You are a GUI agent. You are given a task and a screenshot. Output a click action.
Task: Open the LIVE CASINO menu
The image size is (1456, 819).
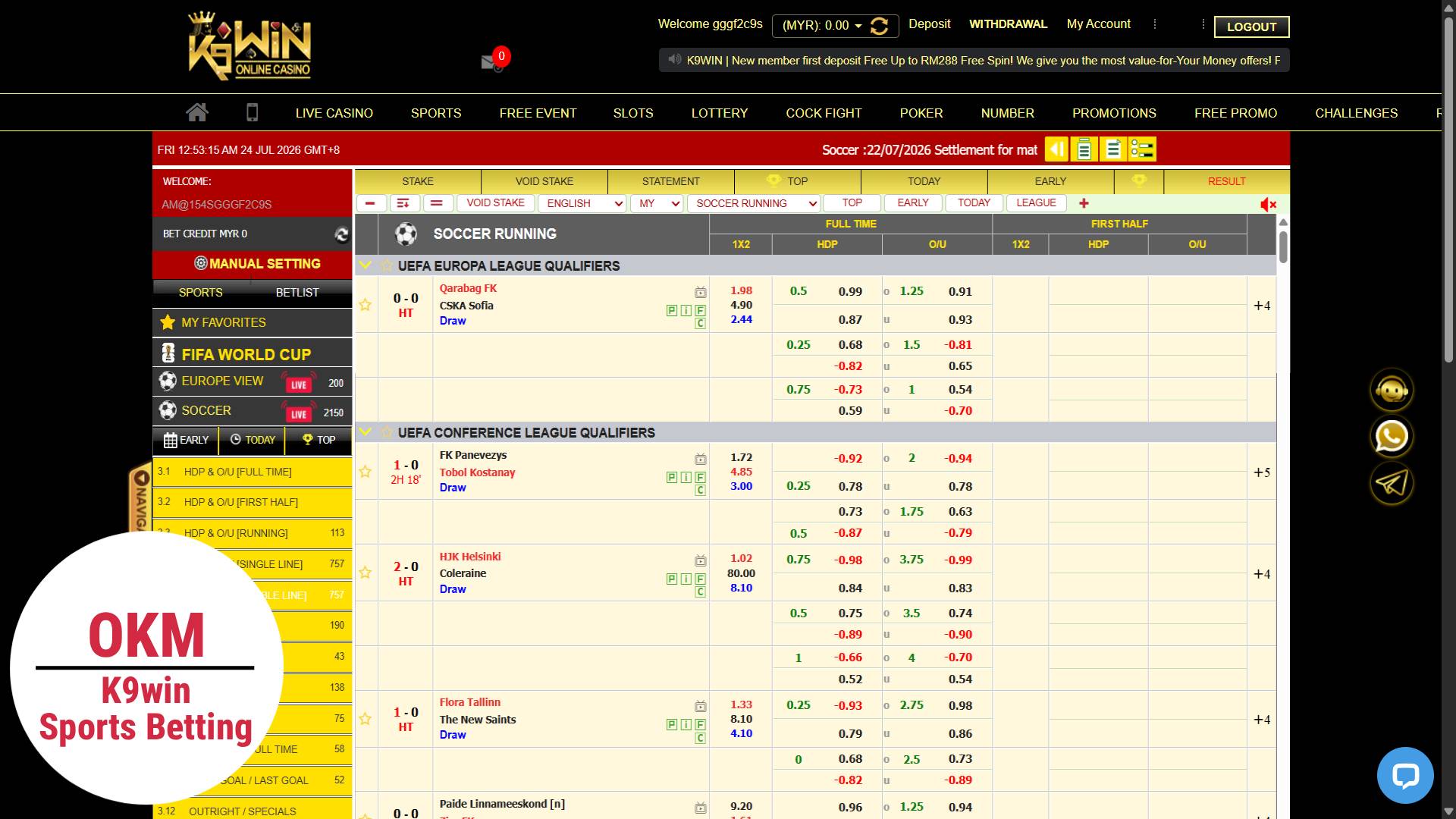[334, 113]
